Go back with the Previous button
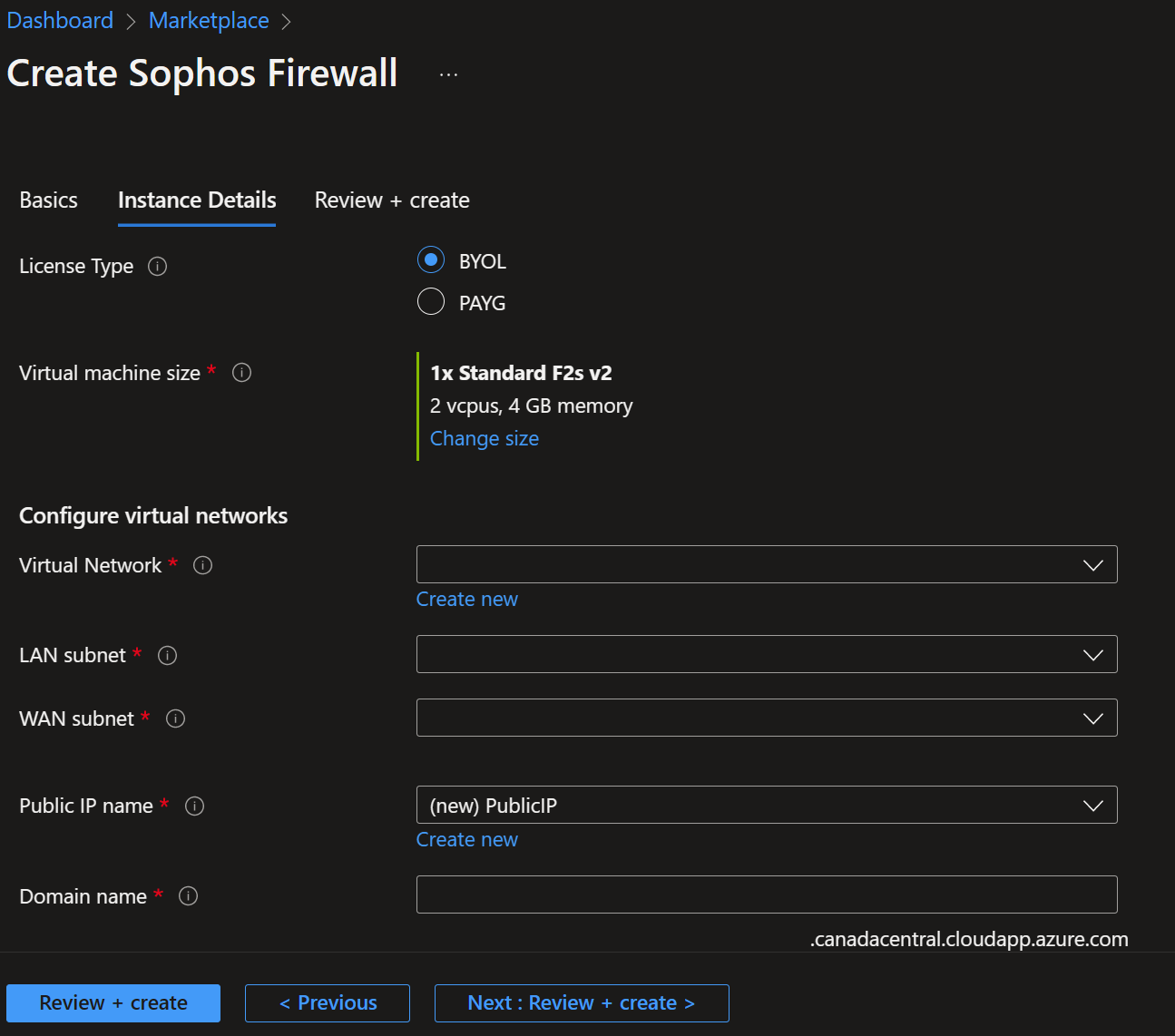The height and width of the screenshot is (1036, 1175). click(x=328, y=1003)
